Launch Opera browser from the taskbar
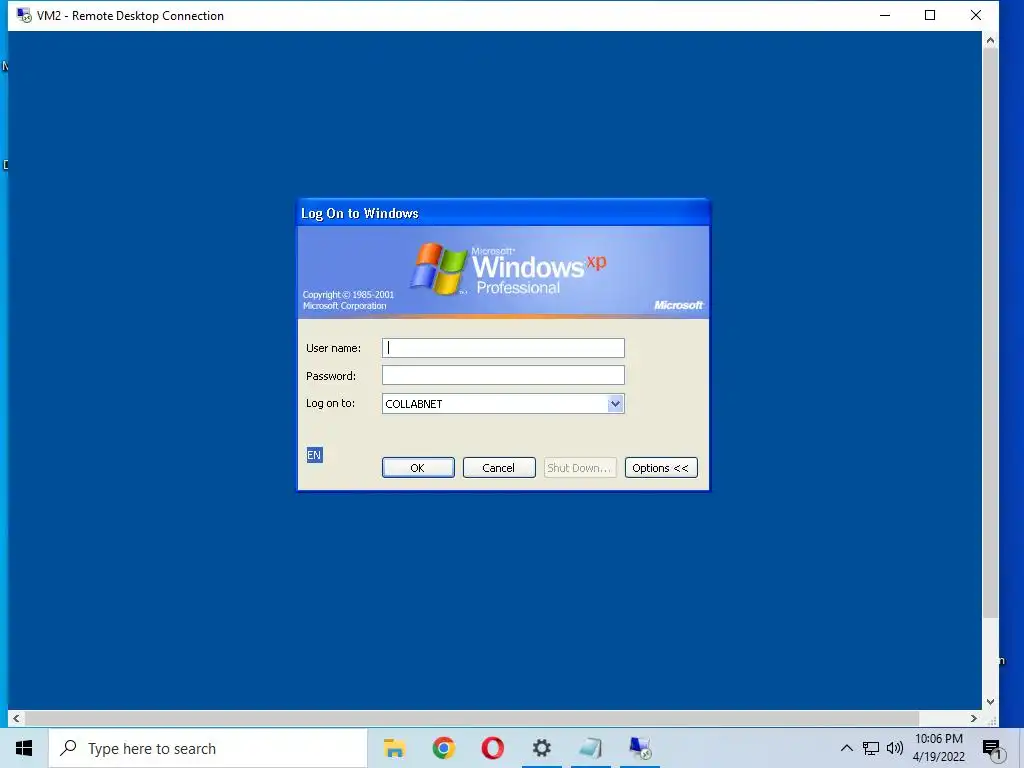Viewport: 1024px width, 768px height. tap(492, 748)
